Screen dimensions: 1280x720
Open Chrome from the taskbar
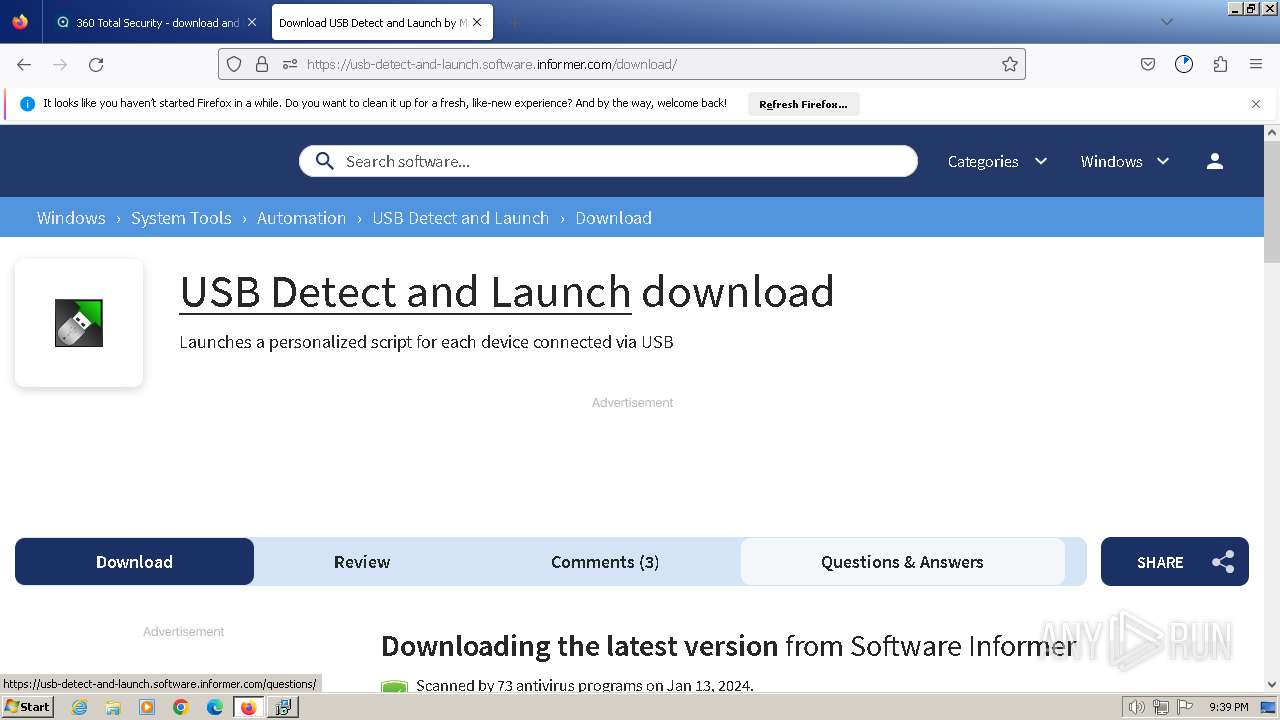point(181,707)
